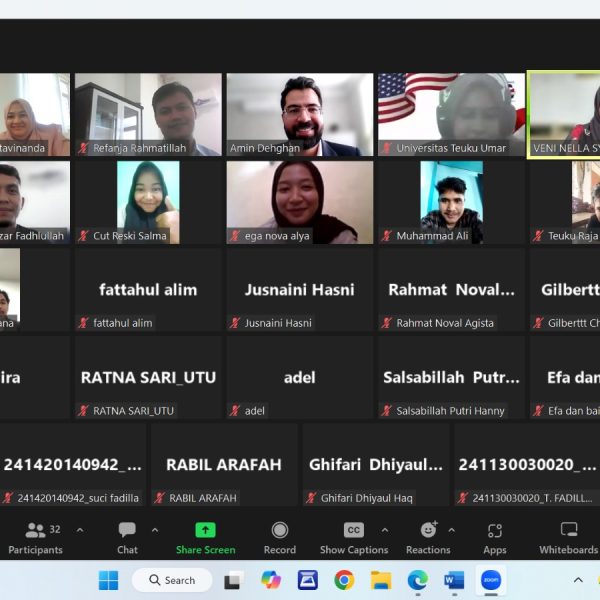
Task: Click the taskbar Search box
Action: (172, 580)
